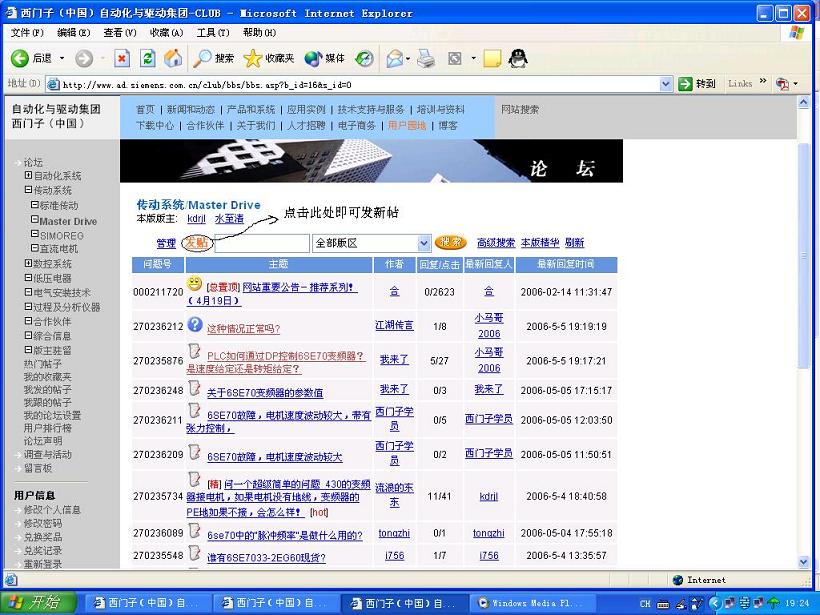Open the Back button history dropdown arrow
The width and height of the screenshot is (820, 615).
coord(62,58)
